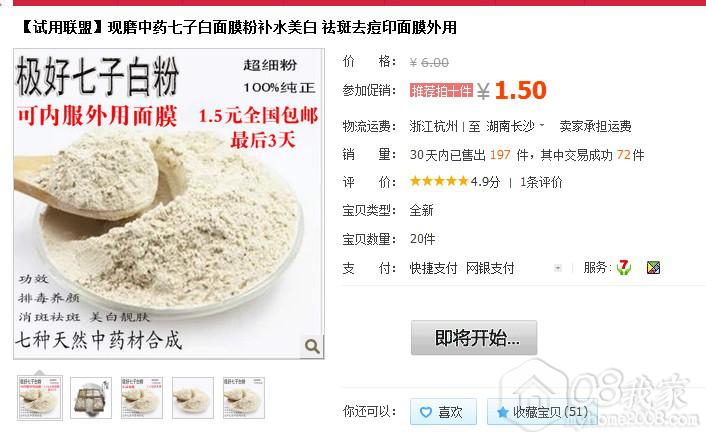Click the magnifier zoom icon on product image
706x437 pixels.
(x=312, y=346)
